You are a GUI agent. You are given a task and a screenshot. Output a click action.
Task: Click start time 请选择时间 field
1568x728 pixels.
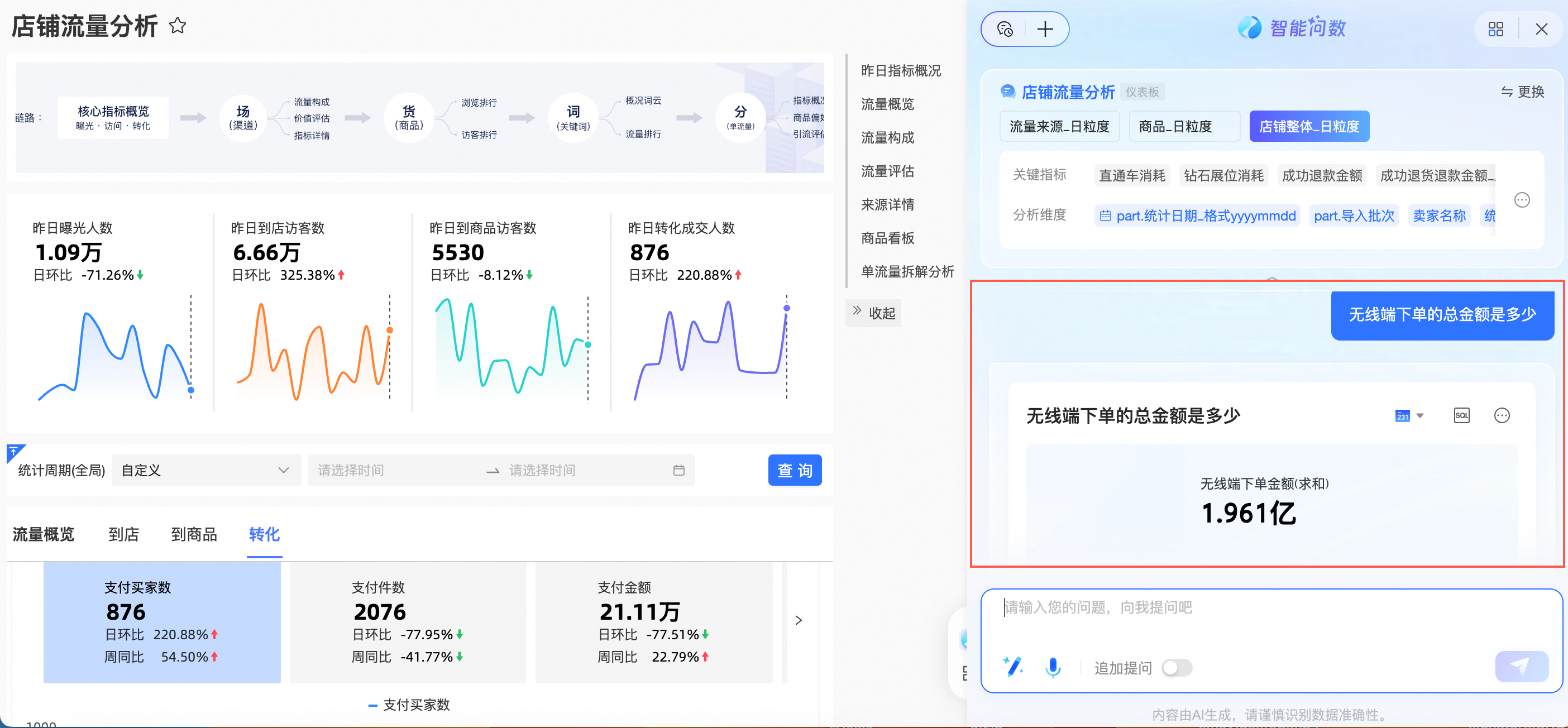[351, 470]
